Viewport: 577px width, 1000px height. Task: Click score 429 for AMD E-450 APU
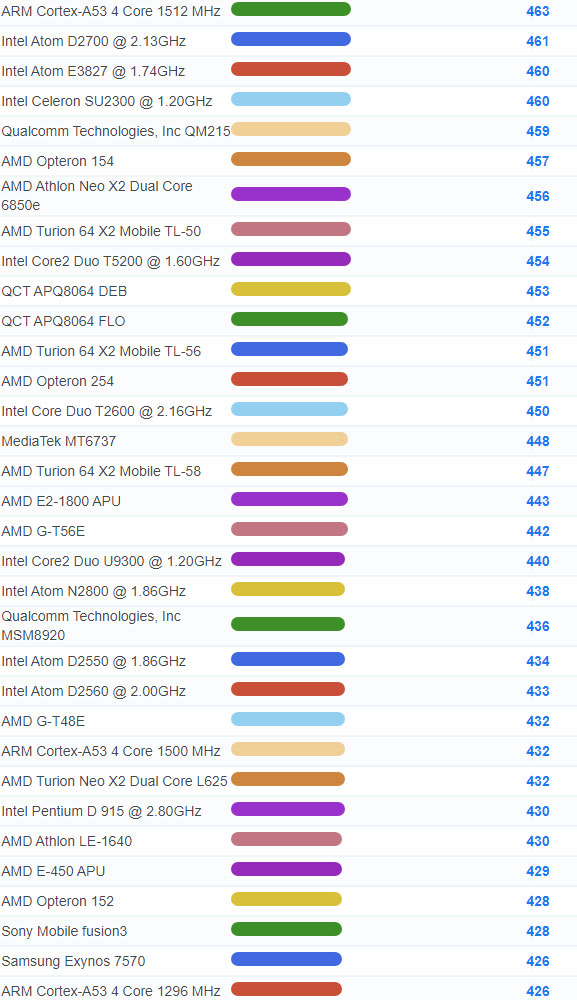pos(537,871)
